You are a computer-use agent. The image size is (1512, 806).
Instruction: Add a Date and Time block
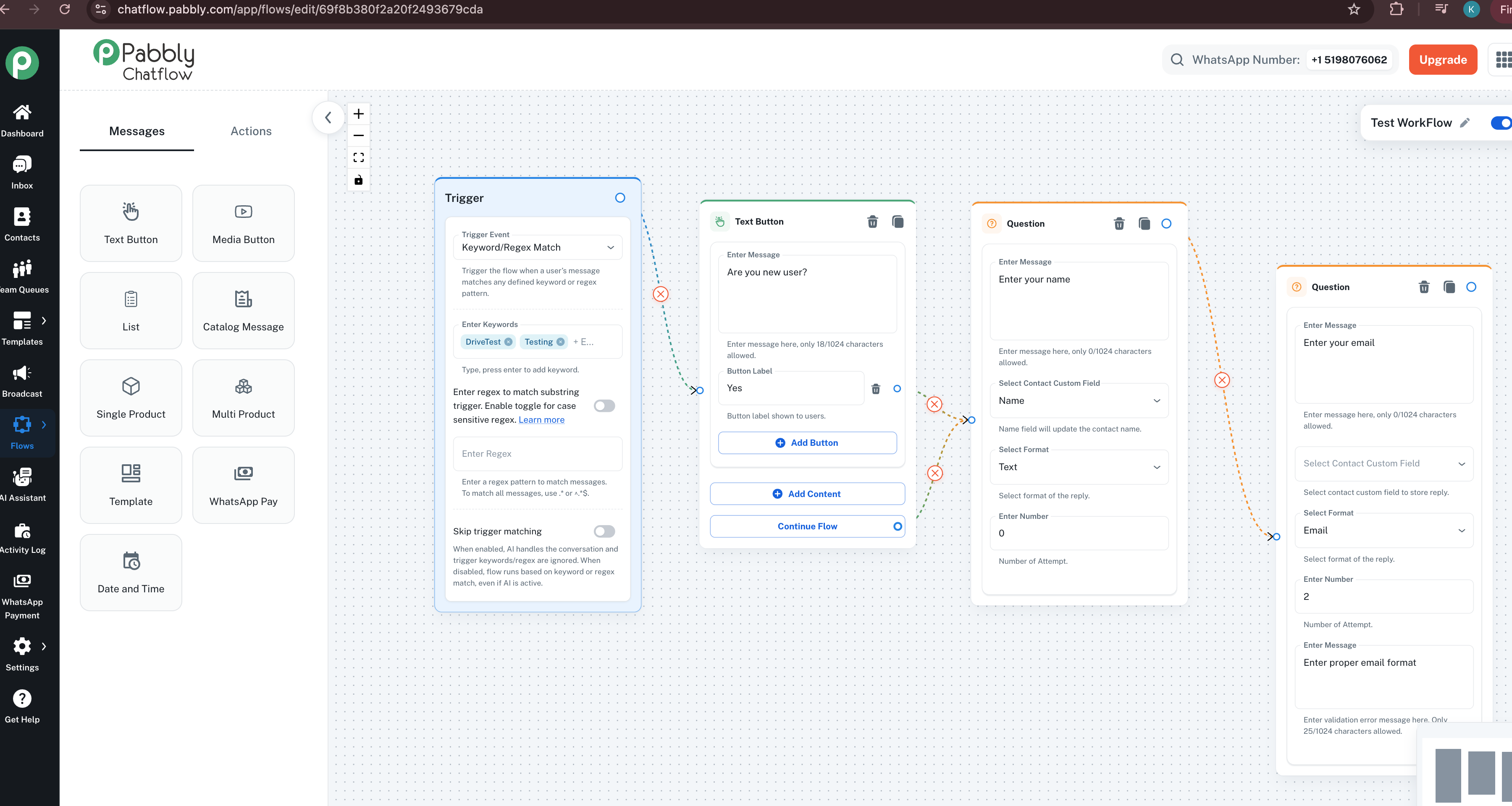click(x=131, y=573)
